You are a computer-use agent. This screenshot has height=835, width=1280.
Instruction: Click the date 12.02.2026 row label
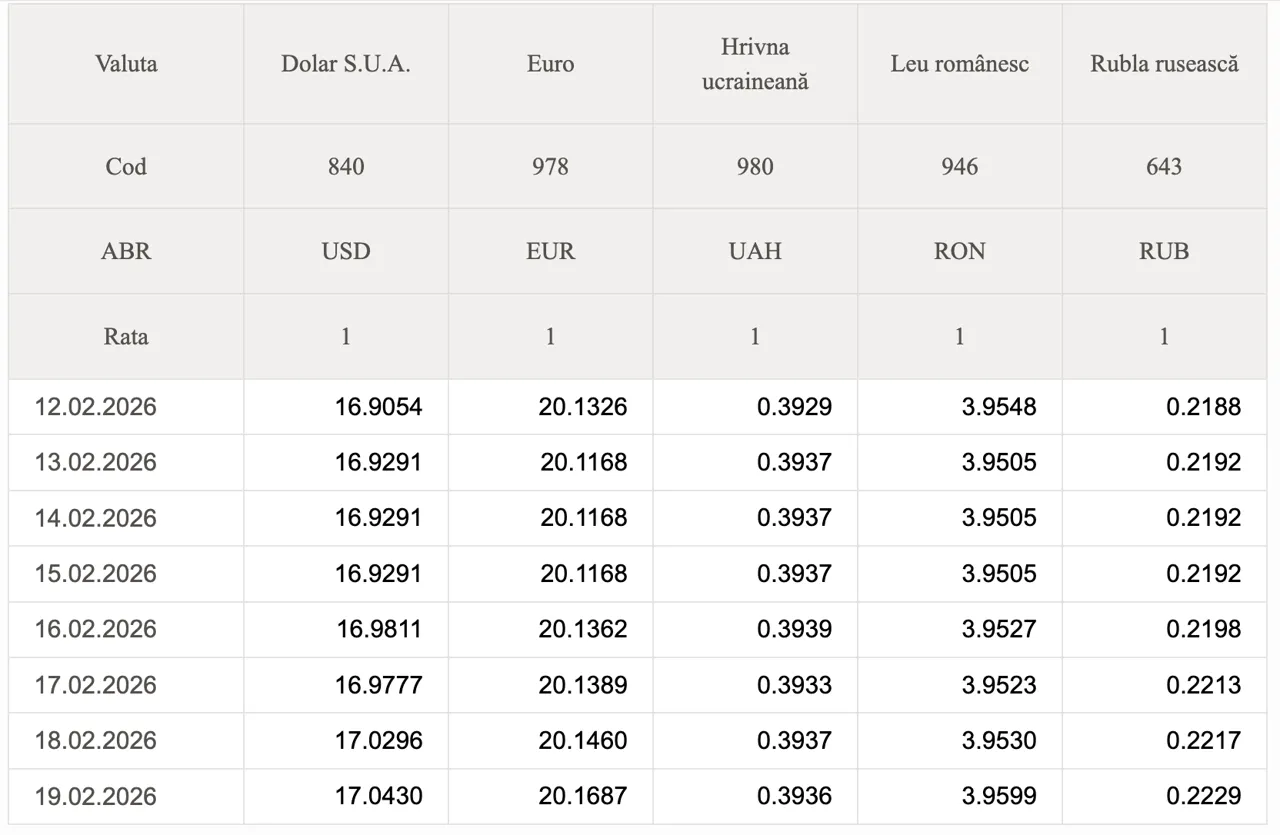(x=96, y=407)
